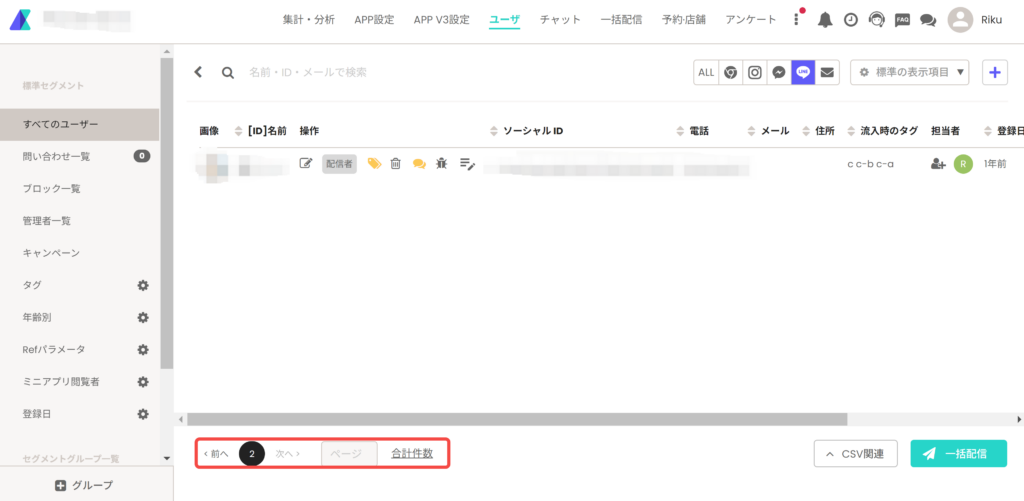Viewport: 1024px width, 501px height.
Task: Filter users by LINE channel
Action: [x=803, y=72]
